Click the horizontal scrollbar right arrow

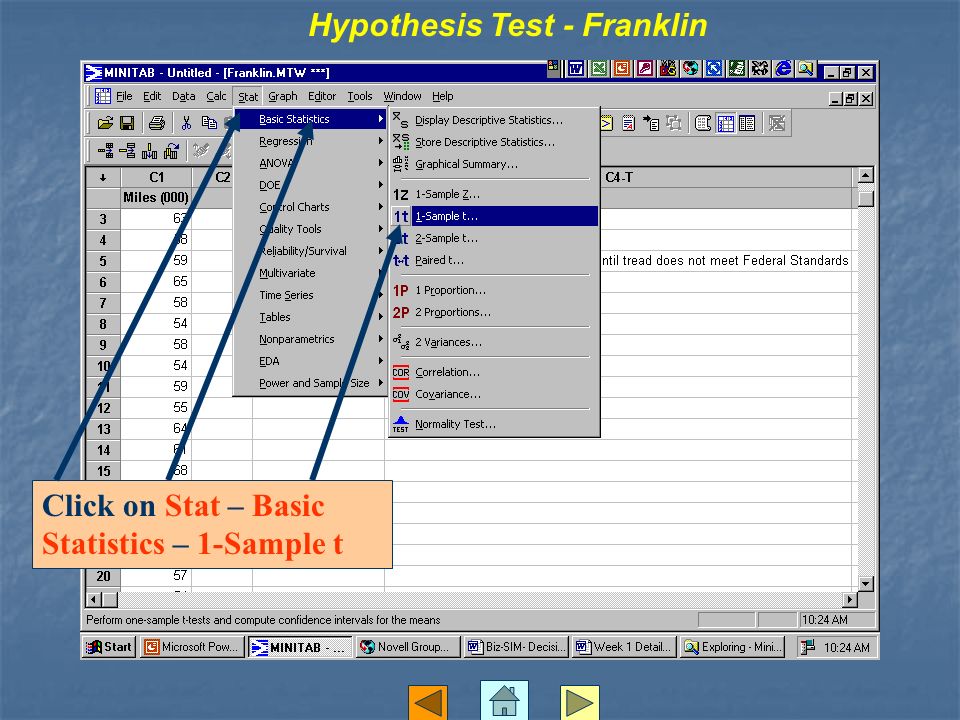[849, 599]
